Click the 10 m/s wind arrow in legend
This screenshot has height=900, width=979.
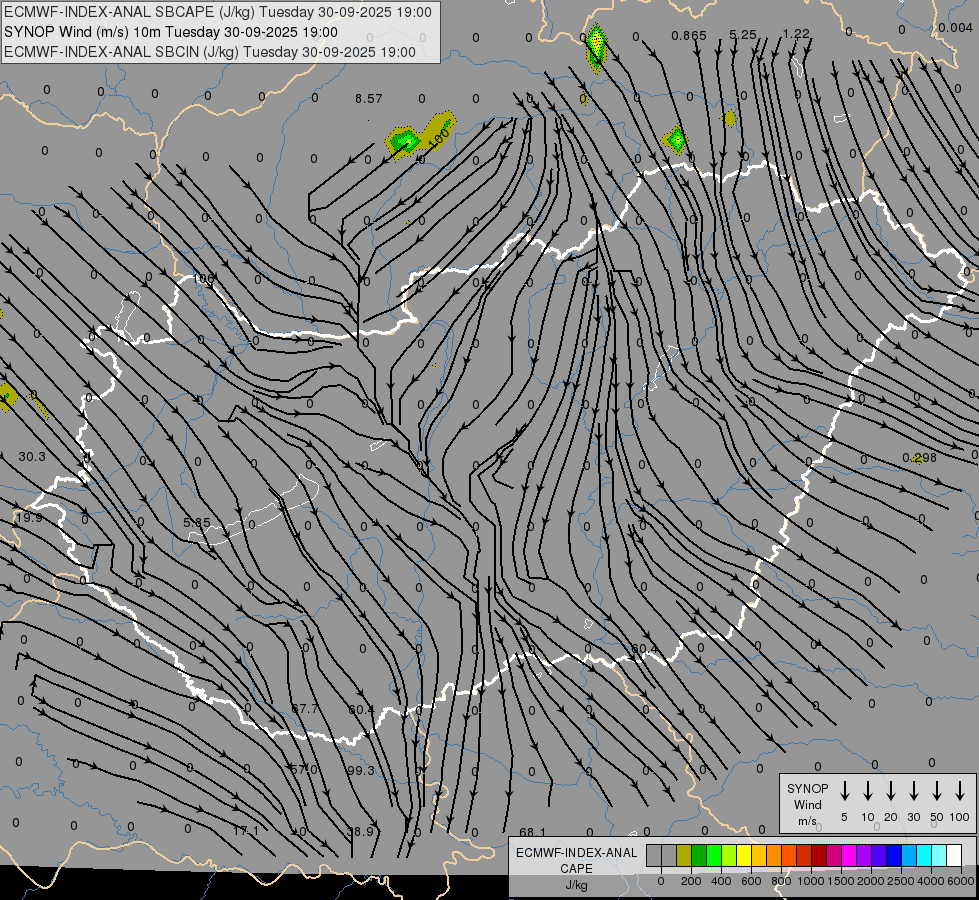[867, 791]
